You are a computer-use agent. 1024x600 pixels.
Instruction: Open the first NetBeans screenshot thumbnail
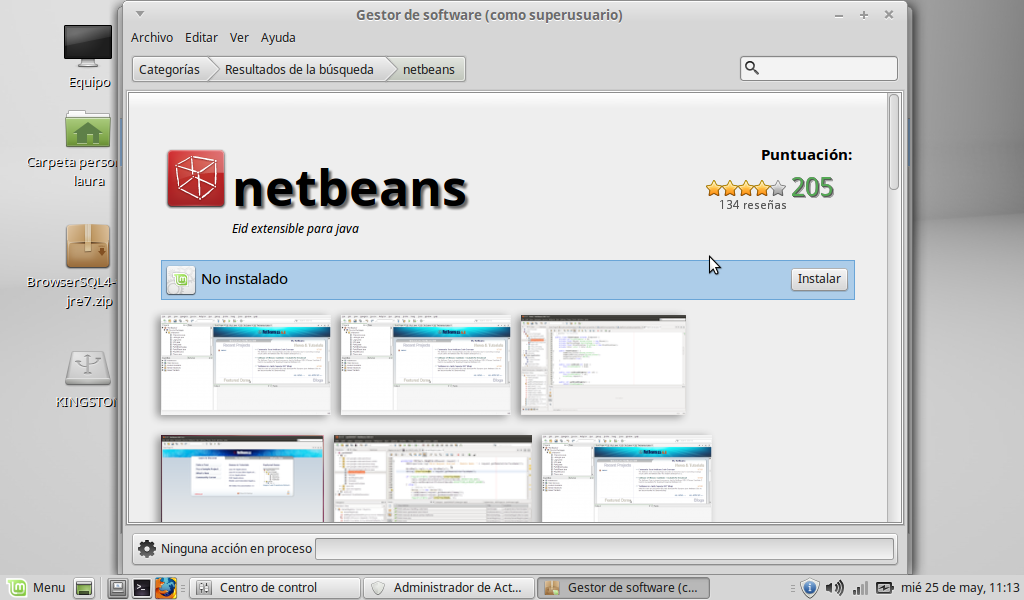click(245, 364)
